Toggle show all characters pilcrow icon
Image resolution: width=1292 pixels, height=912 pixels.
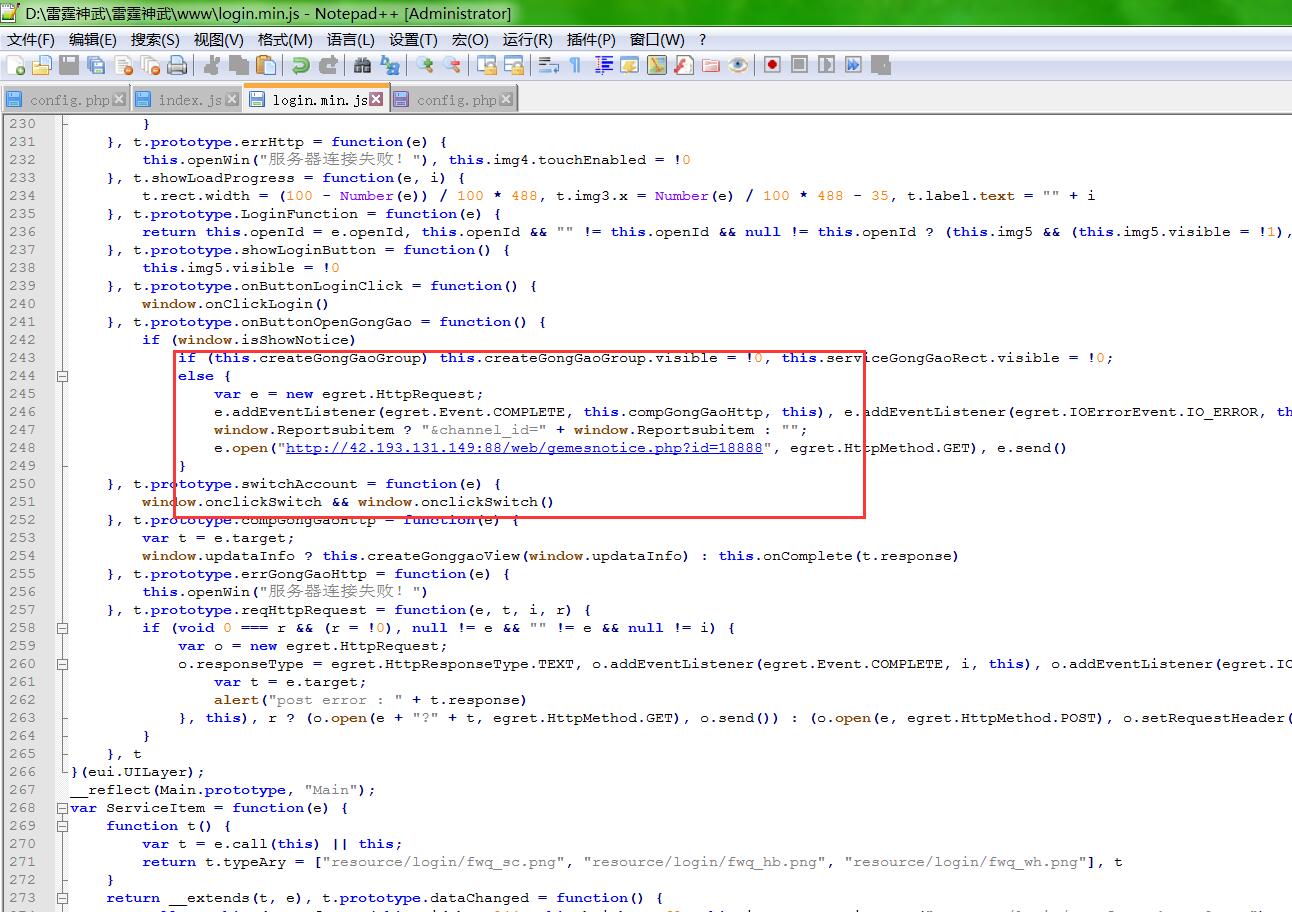[575, 66]
